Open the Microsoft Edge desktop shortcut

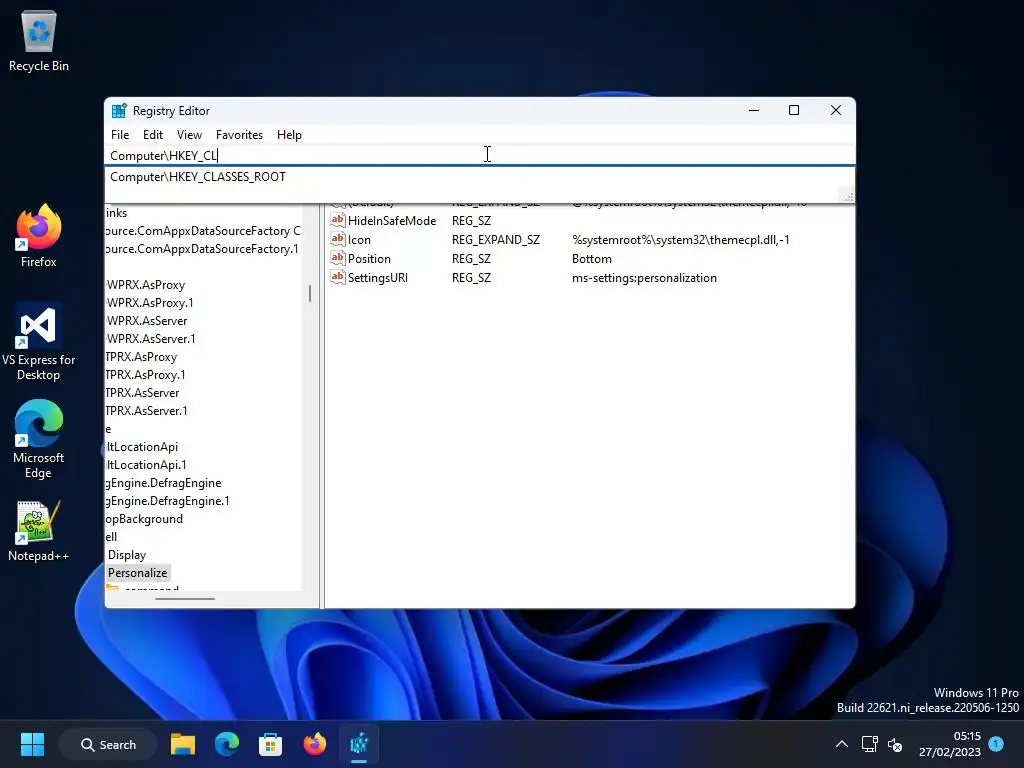[39, 440]
